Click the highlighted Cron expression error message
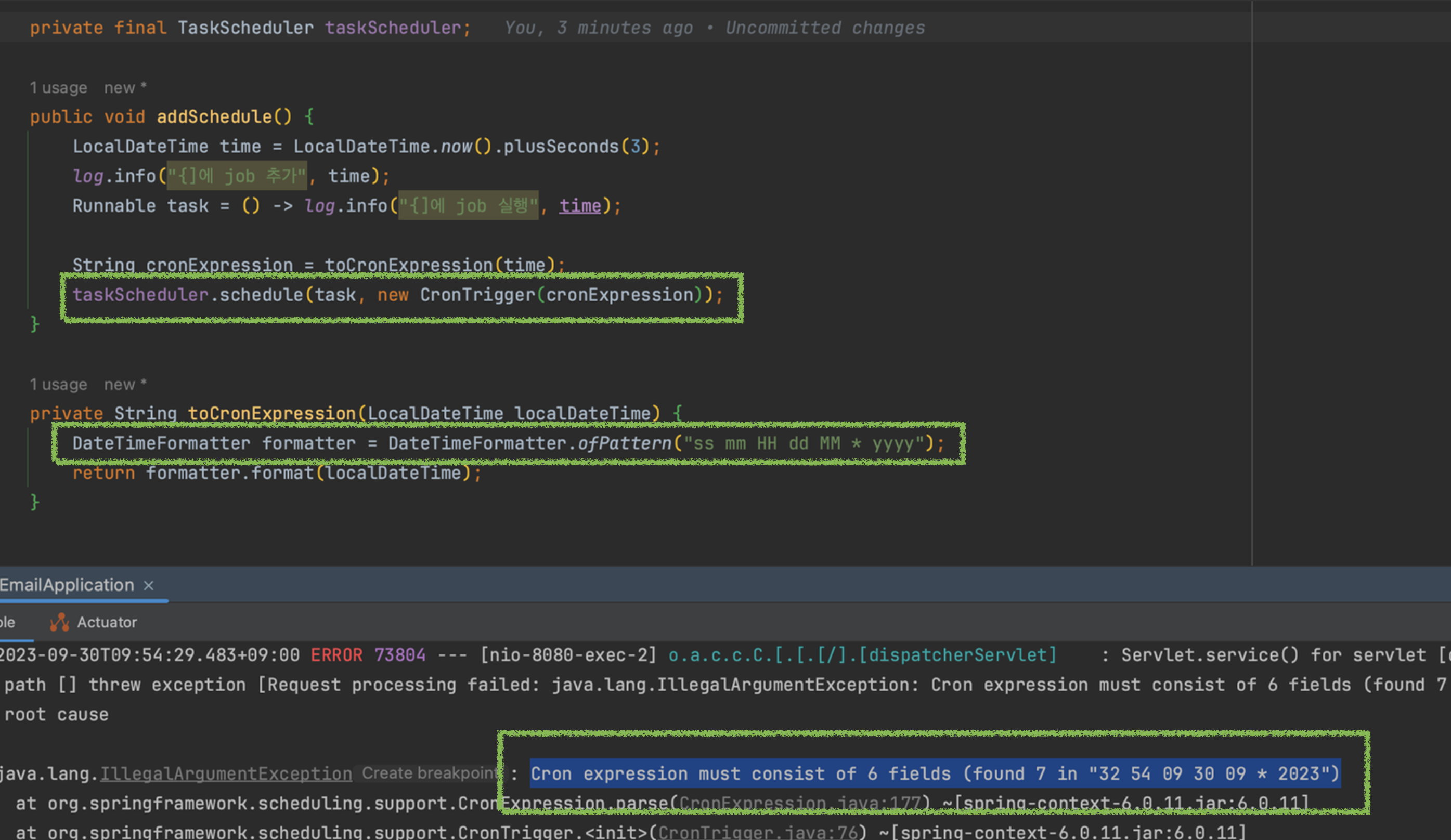This screenshot has height=840, width=1451. click(934, 774)
